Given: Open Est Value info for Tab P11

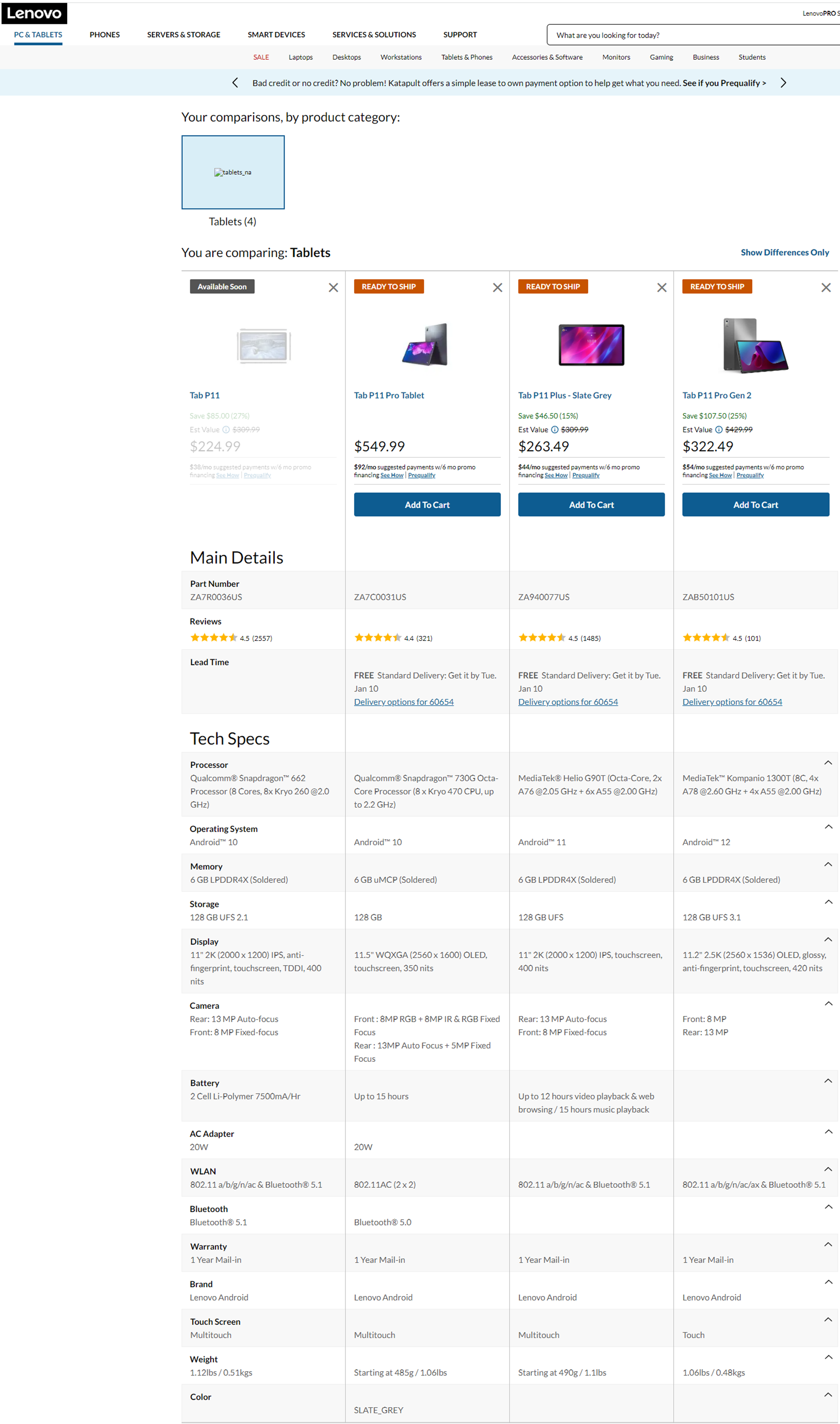Looking at the screenshot, I should click(x=226, y=430).
